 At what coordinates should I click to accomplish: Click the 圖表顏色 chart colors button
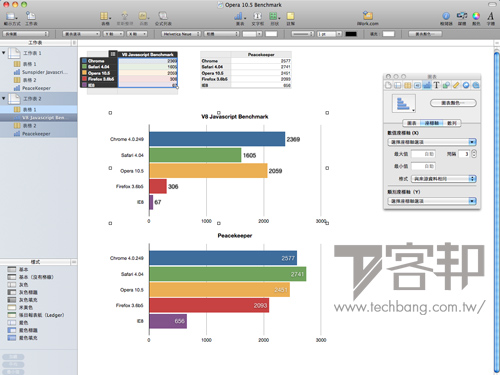pos(453,103)
